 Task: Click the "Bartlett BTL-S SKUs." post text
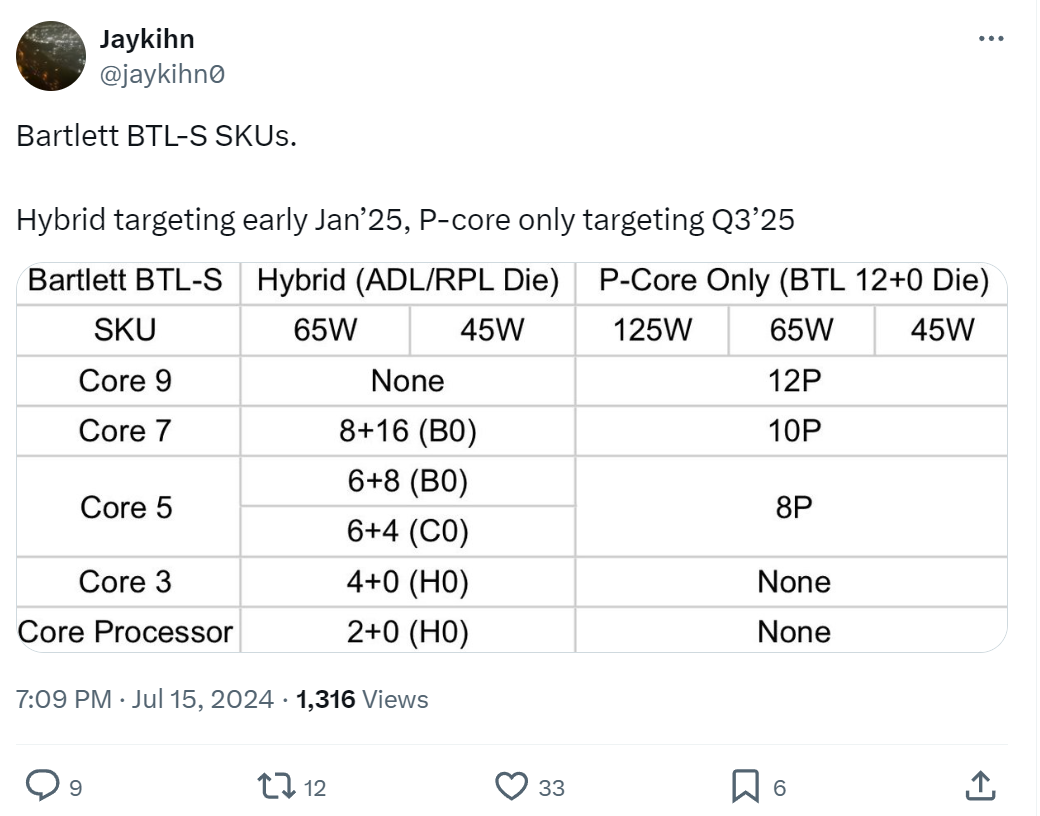(157, 137)
